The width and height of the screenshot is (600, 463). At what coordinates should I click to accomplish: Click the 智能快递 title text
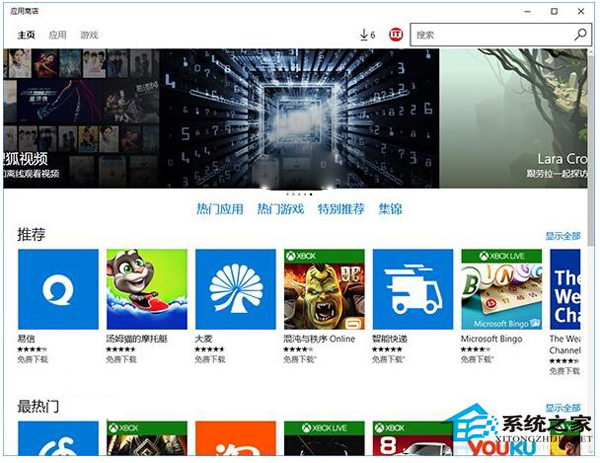click(390, 339)
